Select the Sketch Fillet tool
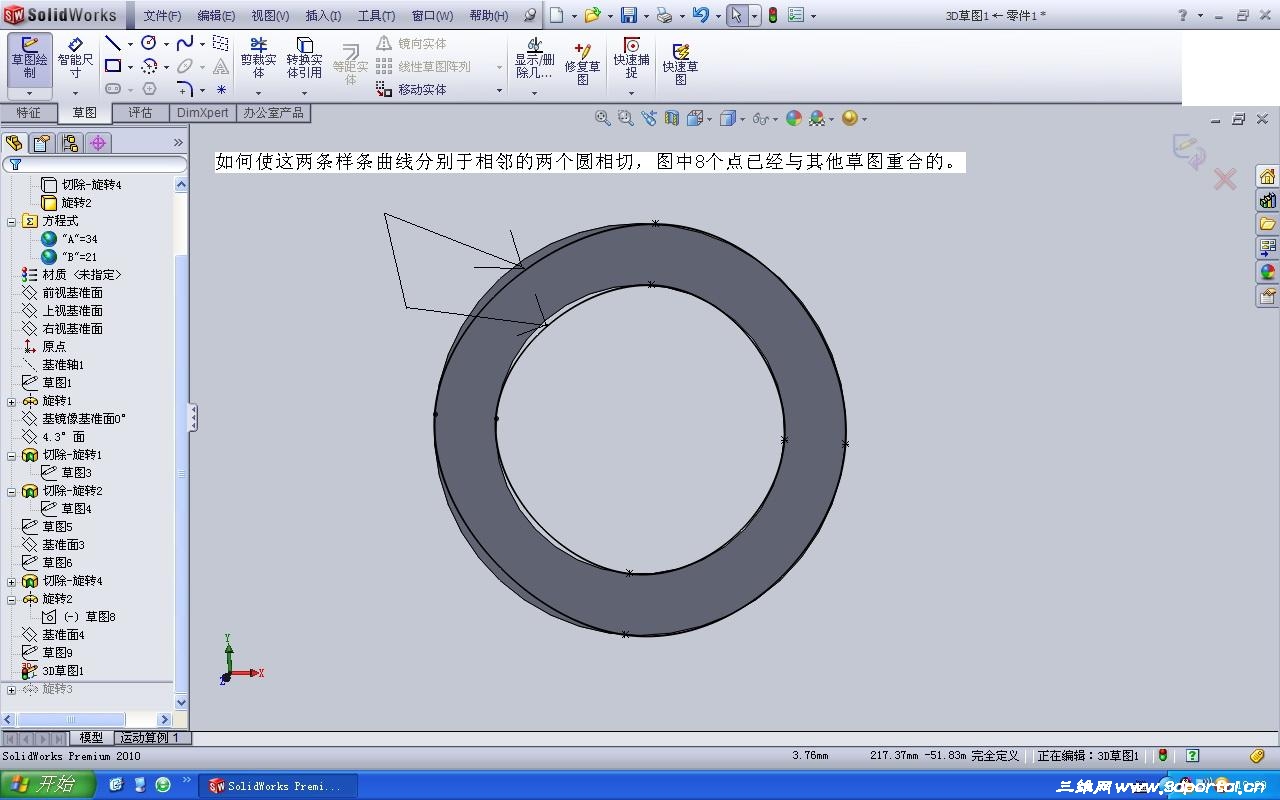 (x=185, y=89)
